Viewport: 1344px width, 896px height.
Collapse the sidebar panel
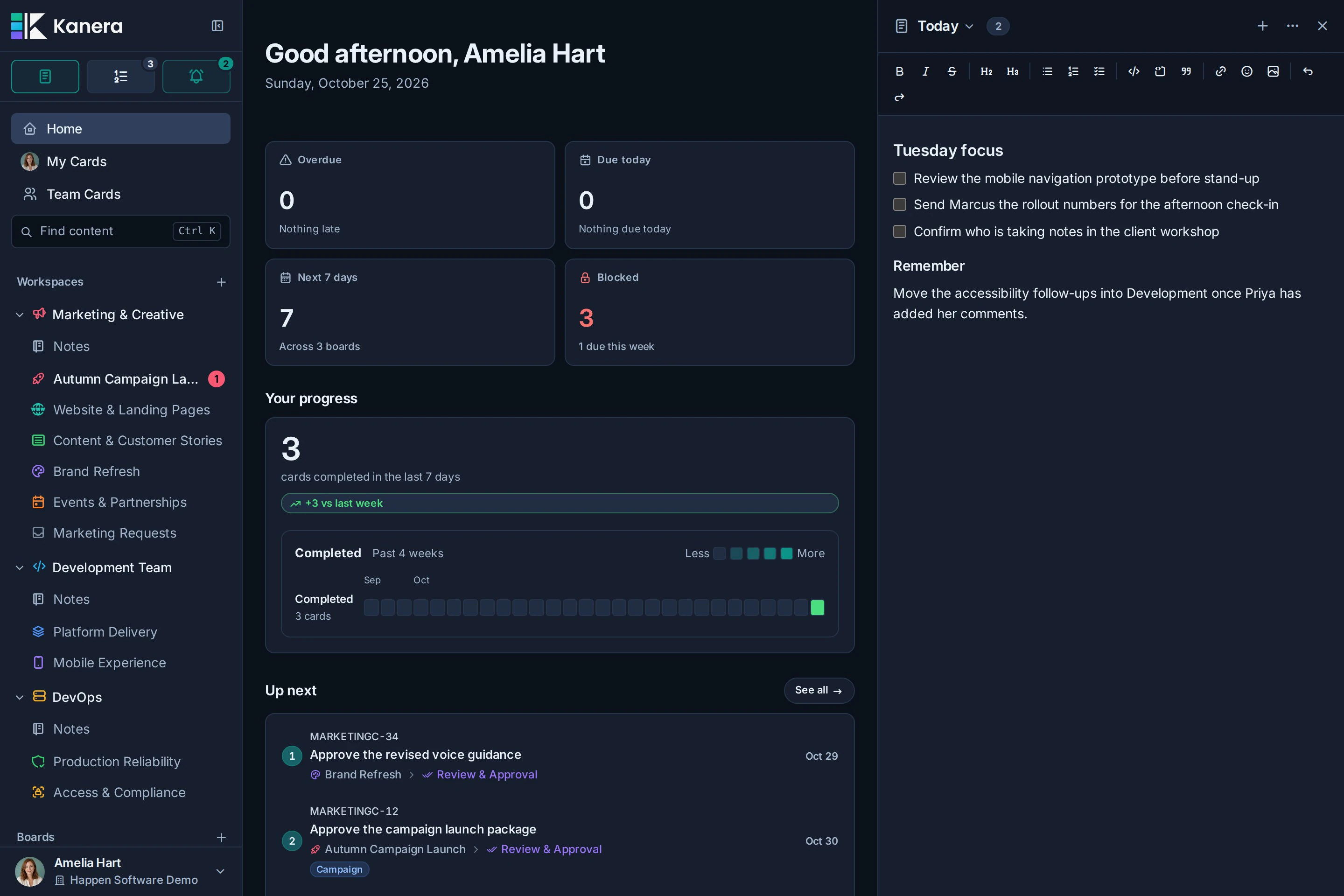(218, 26)
